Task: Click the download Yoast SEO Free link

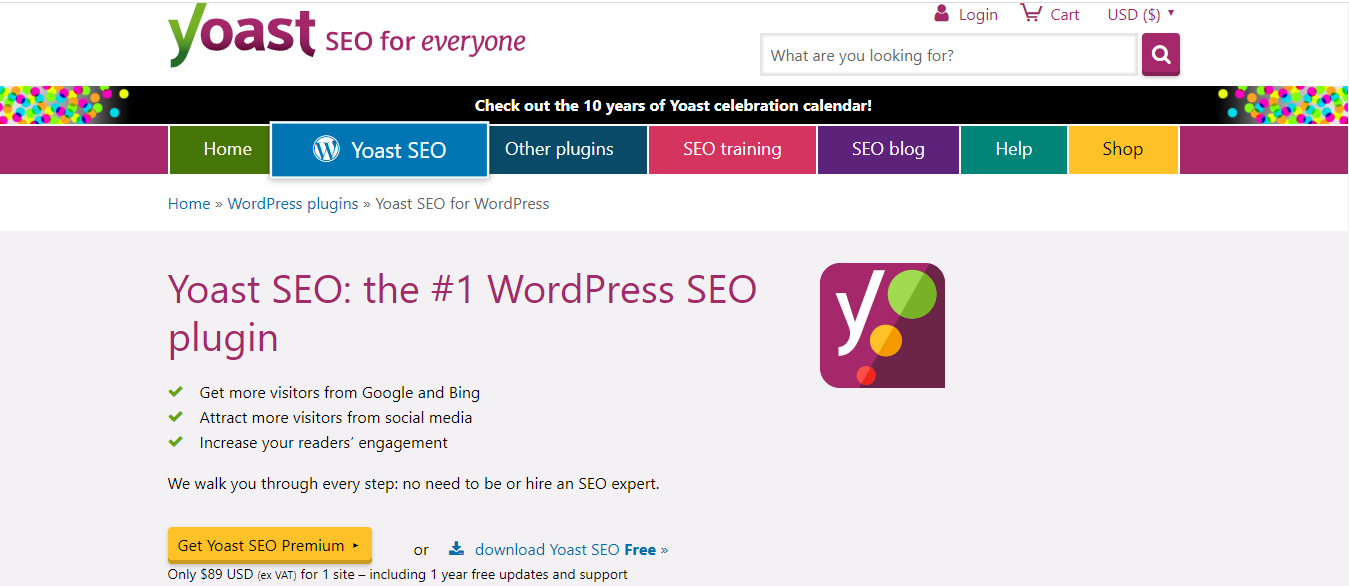Action: tap(571, 549)
